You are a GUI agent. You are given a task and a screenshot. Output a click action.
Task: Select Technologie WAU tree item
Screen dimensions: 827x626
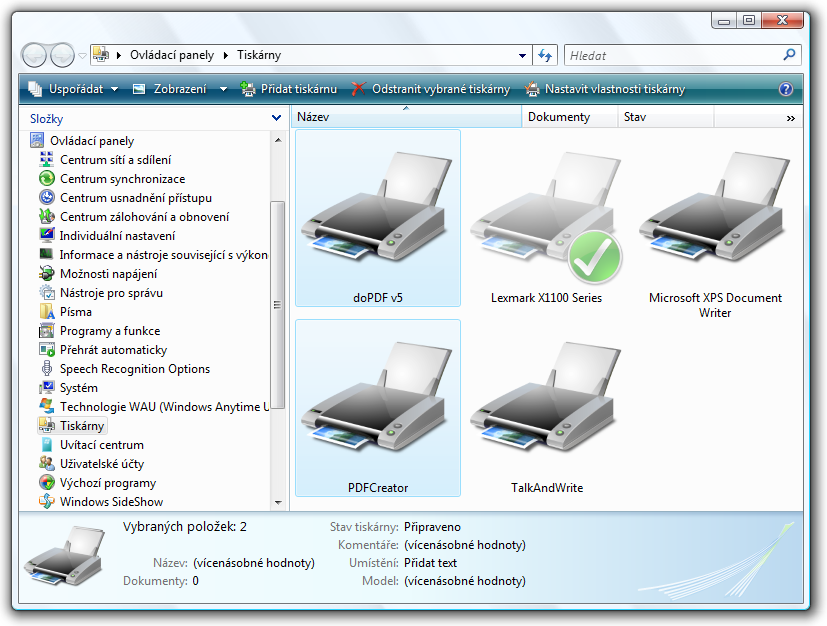tap(154, 407)
